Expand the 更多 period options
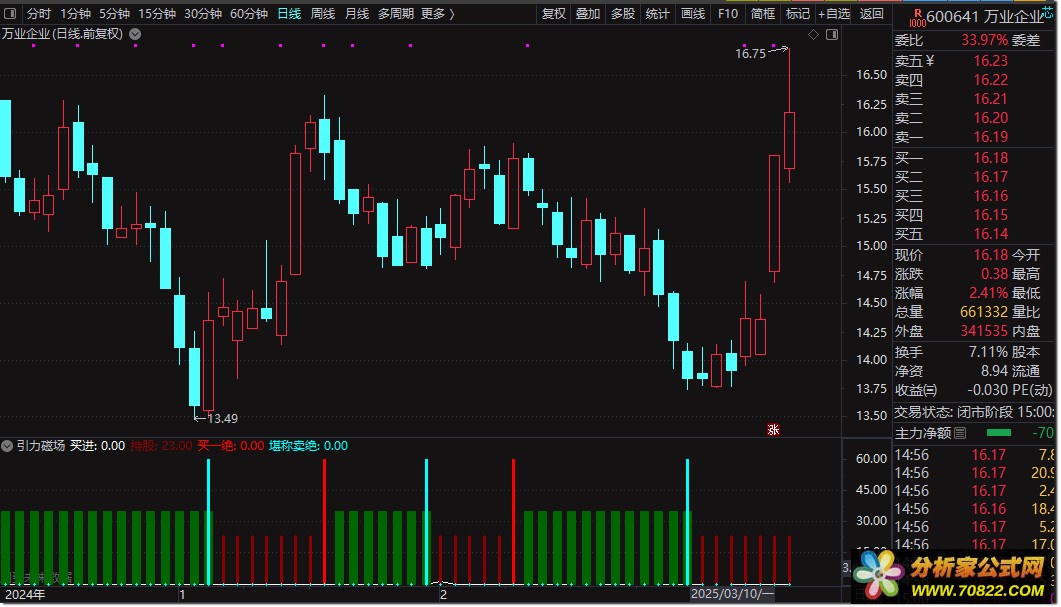Image resolution: width=1061 pixels, height=607 pixels. point(438,14)
